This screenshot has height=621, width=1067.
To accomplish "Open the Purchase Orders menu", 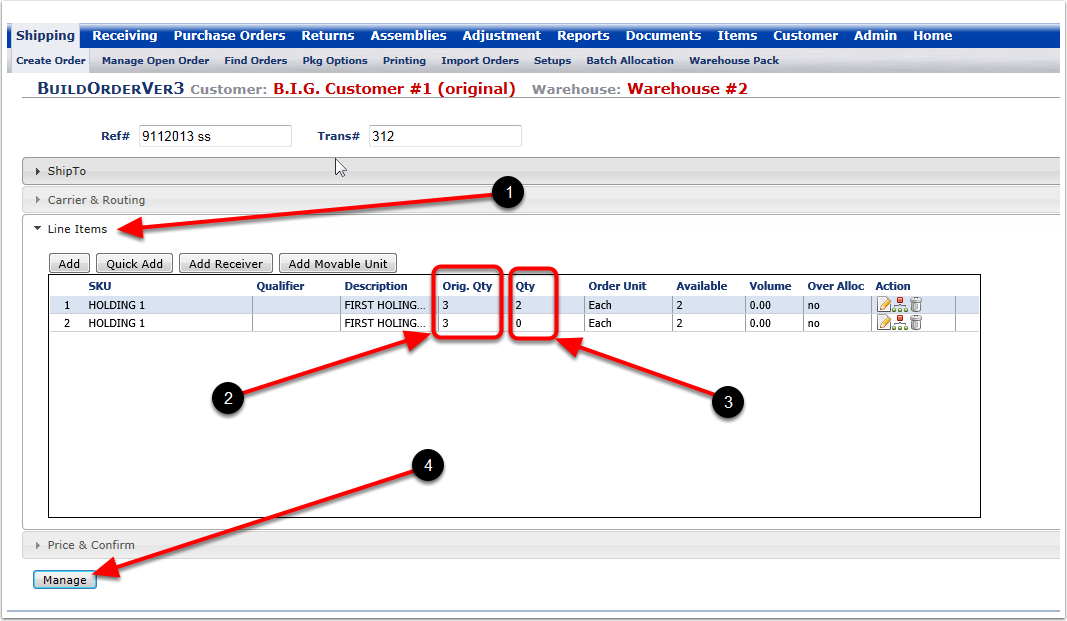I will pos(229,35).
